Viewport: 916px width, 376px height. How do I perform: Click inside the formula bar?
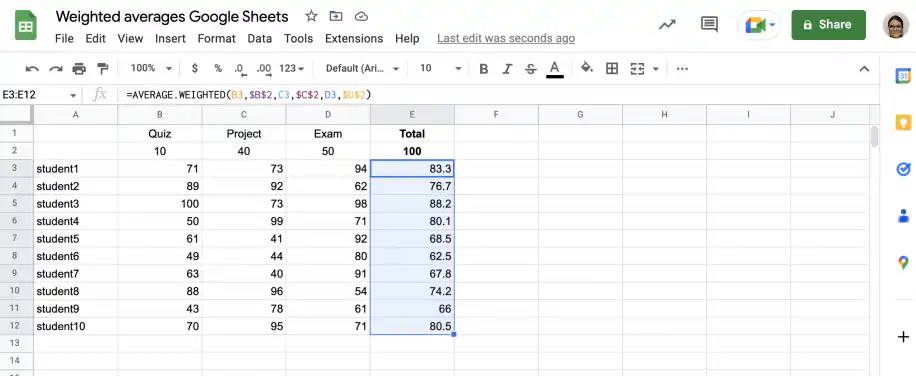point(497,95)
